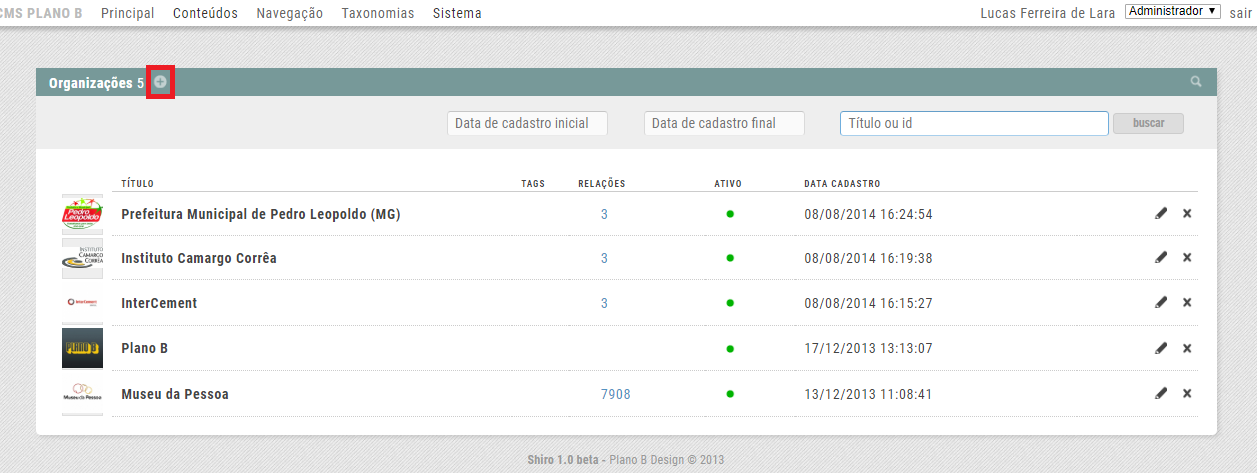Click the Pedro Leopoldo logo thumbnail

pyautogui.click(x=82, y=213)
